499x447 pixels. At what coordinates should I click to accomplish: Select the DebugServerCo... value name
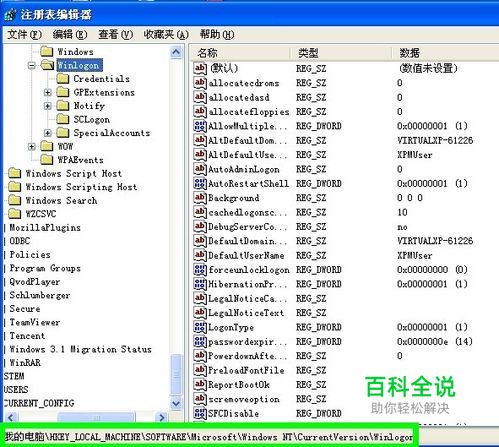coord(248,227)
